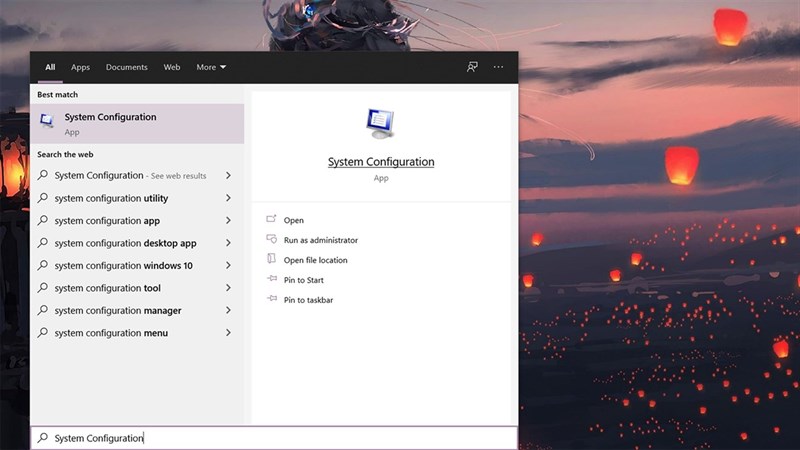Screen dimensions: 800x450
Task: Click the Open file location icon
Action: [x=271, y=260]
